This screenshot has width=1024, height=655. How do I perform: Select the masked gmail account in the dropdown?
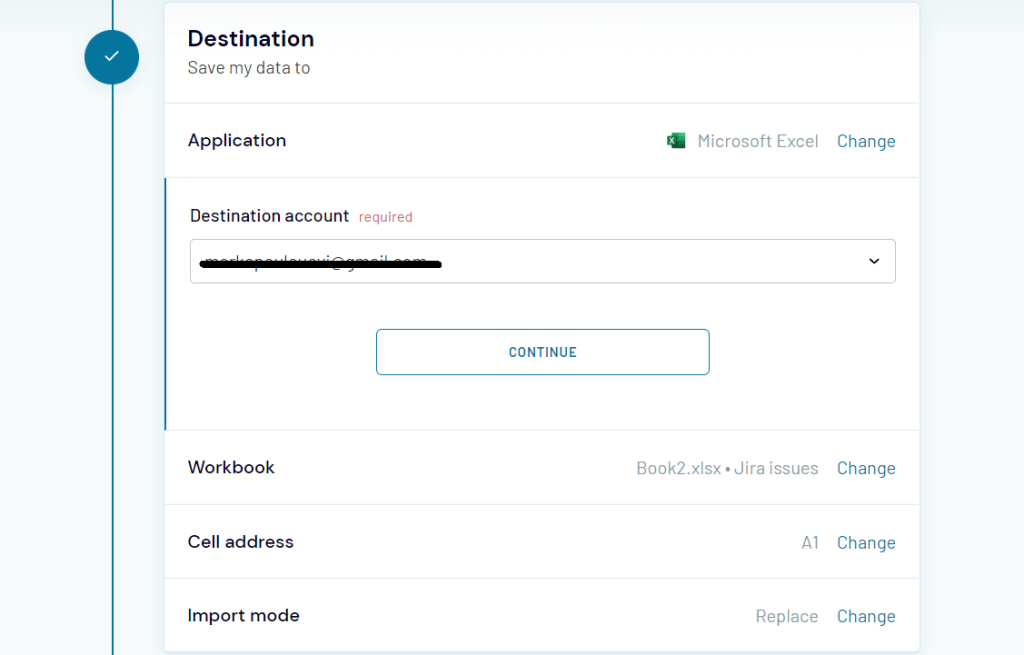[318, 260]
